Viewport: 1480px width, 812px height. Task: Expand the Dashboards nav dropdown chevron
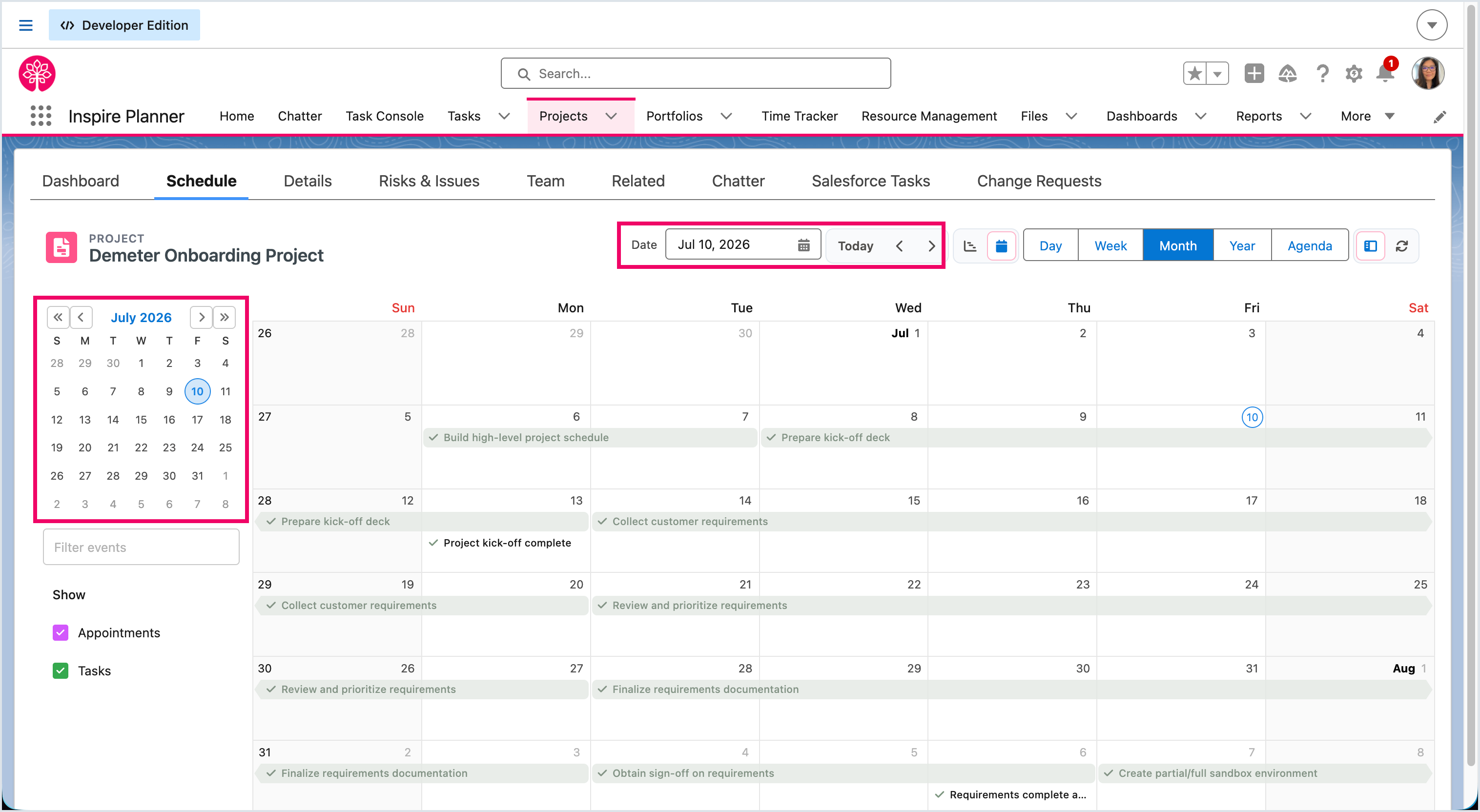pos(1200,116)
